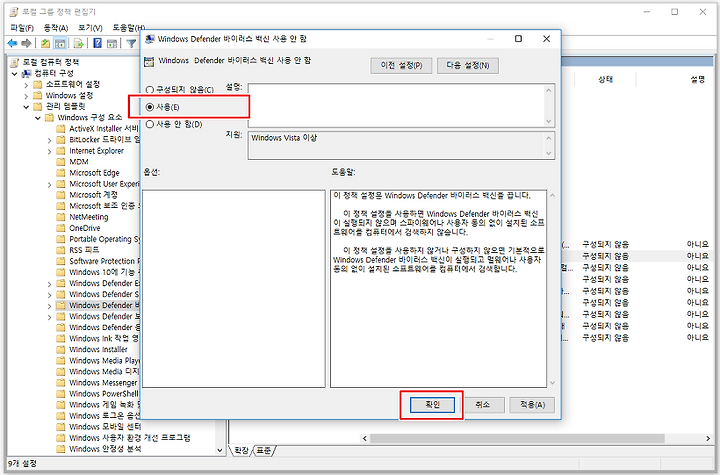This screenshot has width=720, height=475.
Task: Open the 동작(A) menu
Action: (x=56, y=28)
